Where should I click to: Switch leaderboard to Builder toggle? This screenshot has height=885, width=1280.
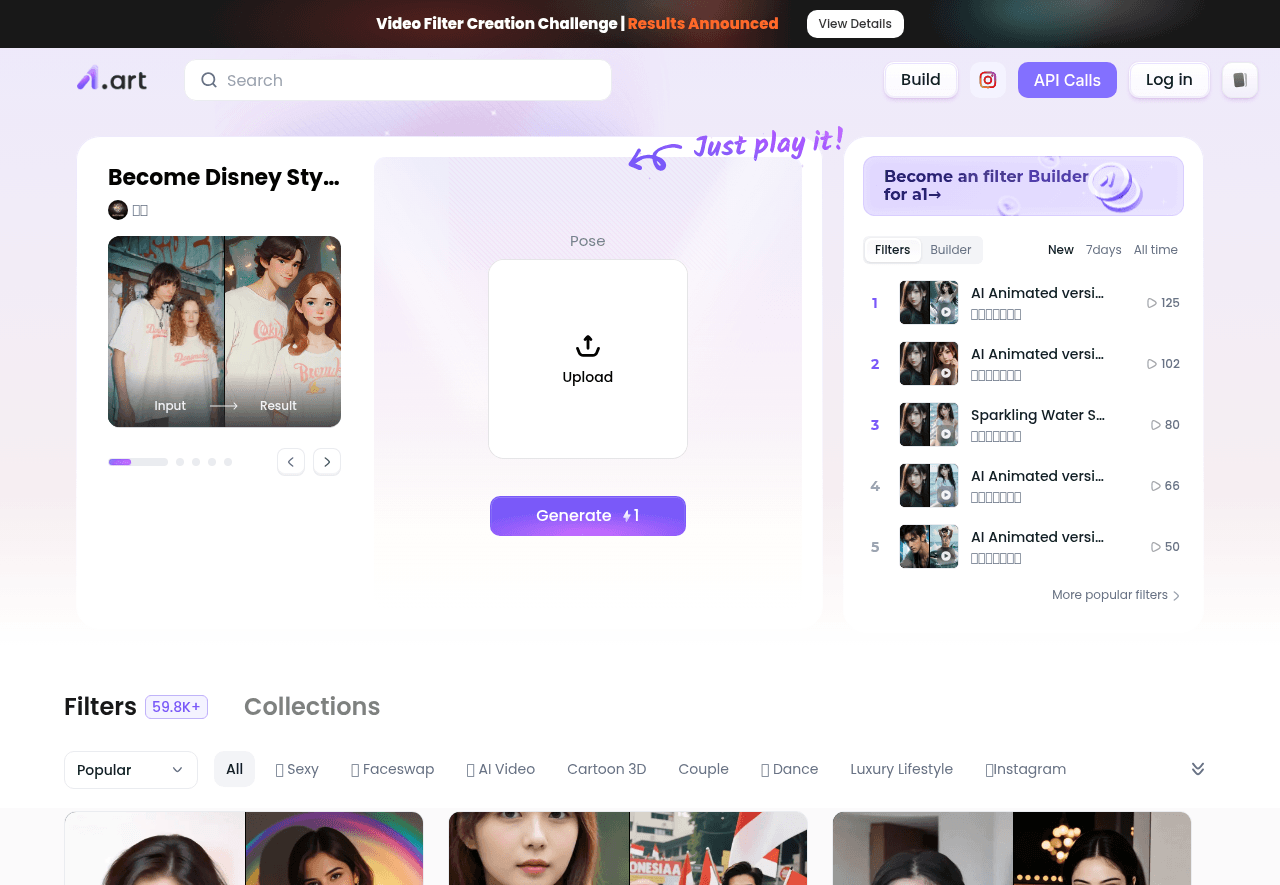(950, 250)
